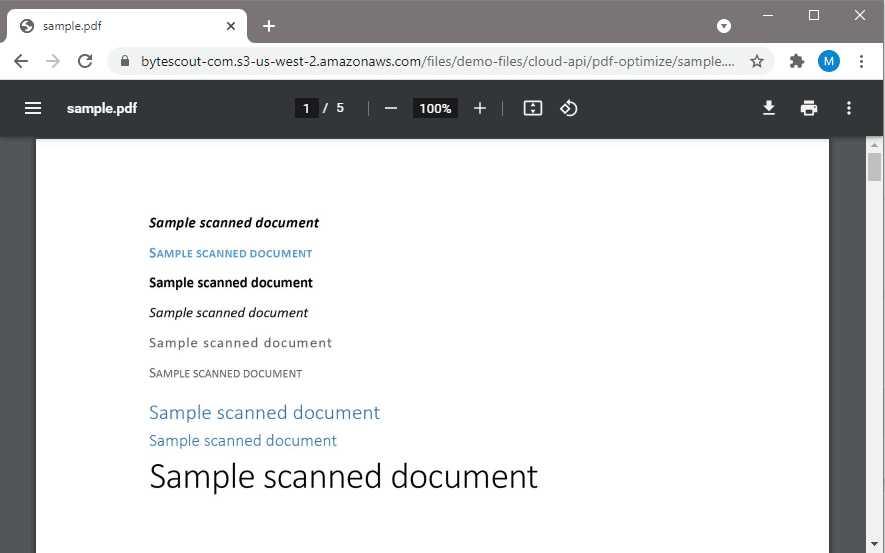The height and width of the screenshot is (553, 885).
Task: Download the sample.pdf file
Action: pos(769,108)
